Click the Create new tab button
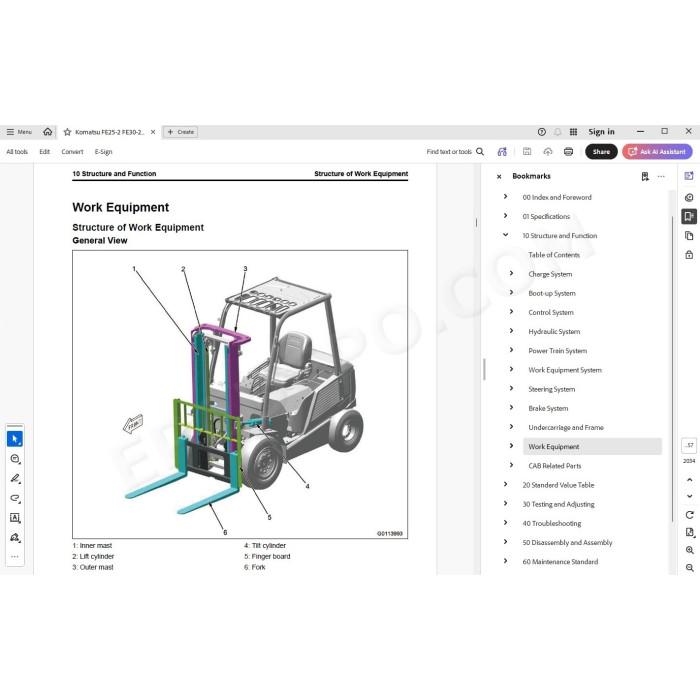Image resolution: width=700 pixels, height=700 pixels. tap(180, 132)
